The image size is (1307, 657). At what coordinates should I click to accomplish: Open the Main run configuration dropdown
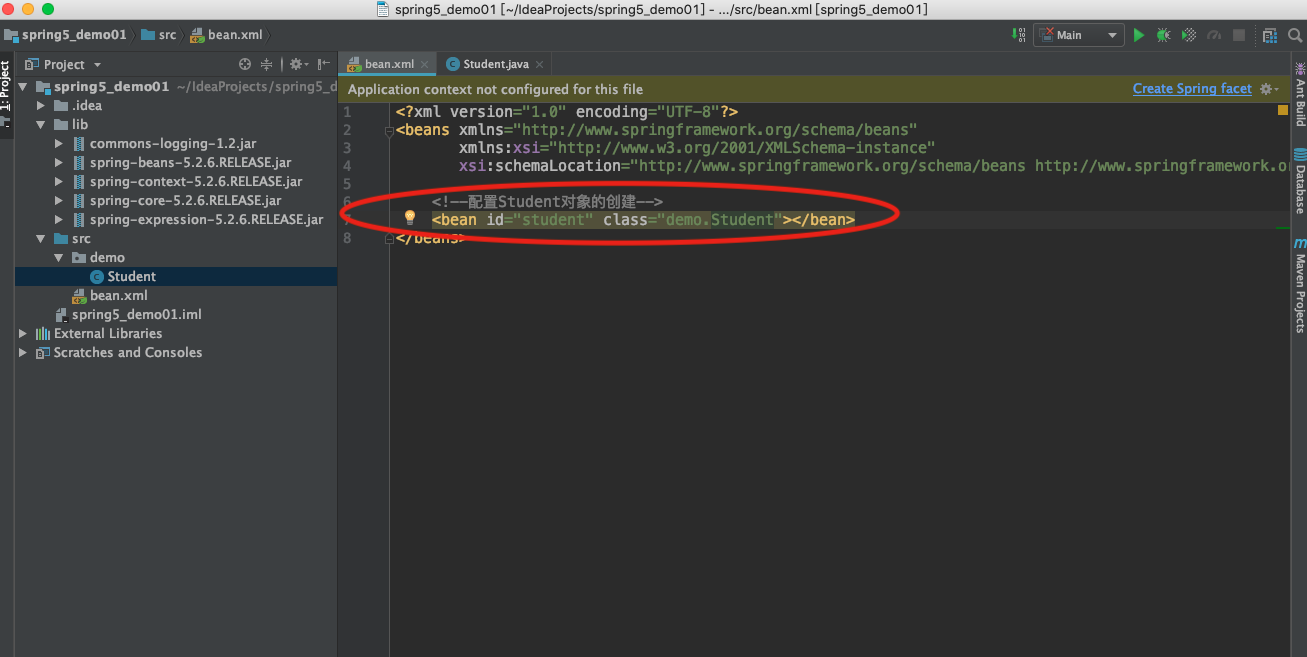(x=1078, y=35)
